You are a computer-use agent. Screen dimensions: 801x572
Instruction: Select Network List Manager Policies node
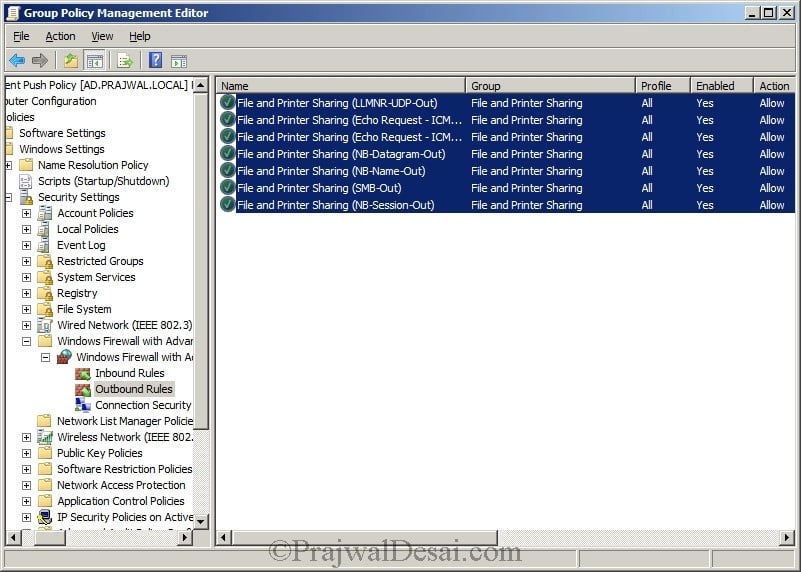[x=125, y=421]
